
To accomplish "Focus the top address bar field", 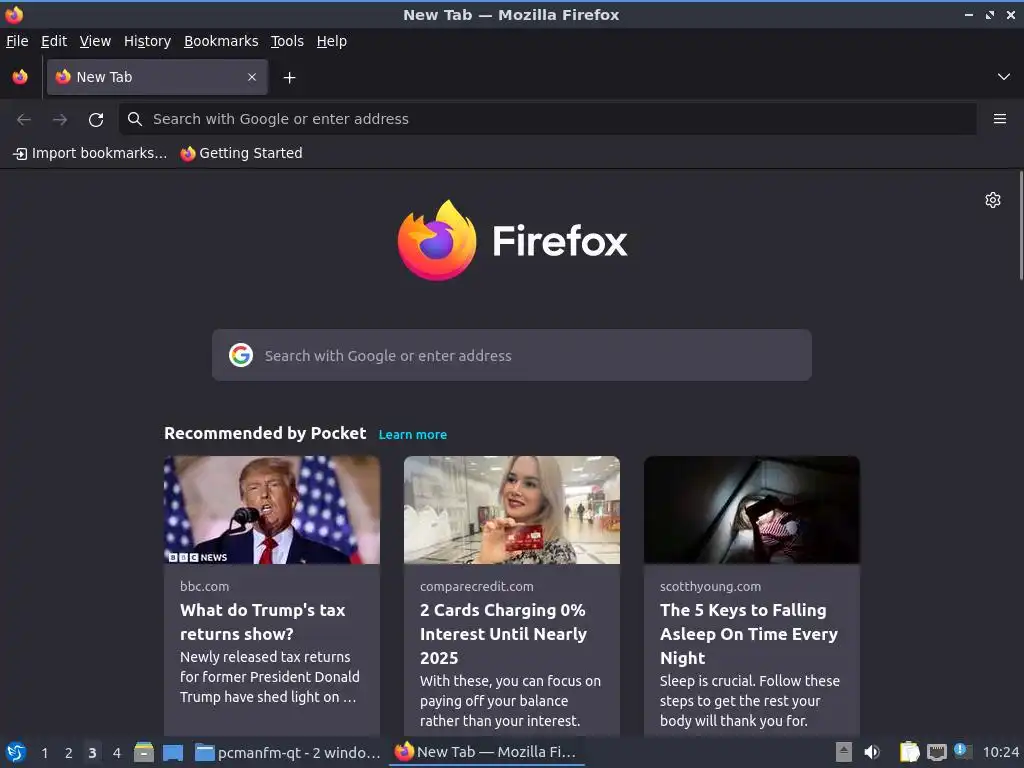I will tap(547, 119).
